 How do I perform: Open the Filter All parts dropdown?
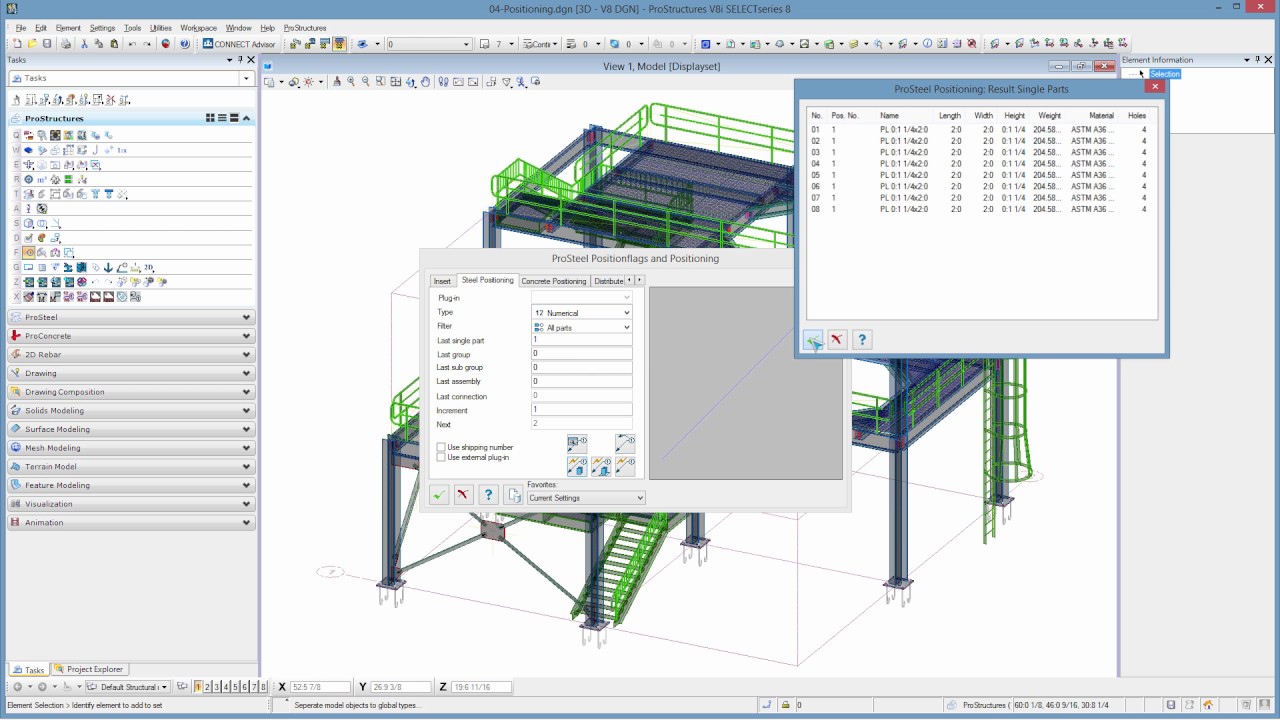582,327
